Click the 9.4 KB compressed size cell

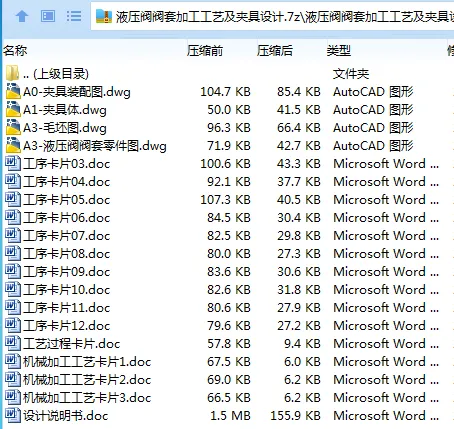[302, 344]
